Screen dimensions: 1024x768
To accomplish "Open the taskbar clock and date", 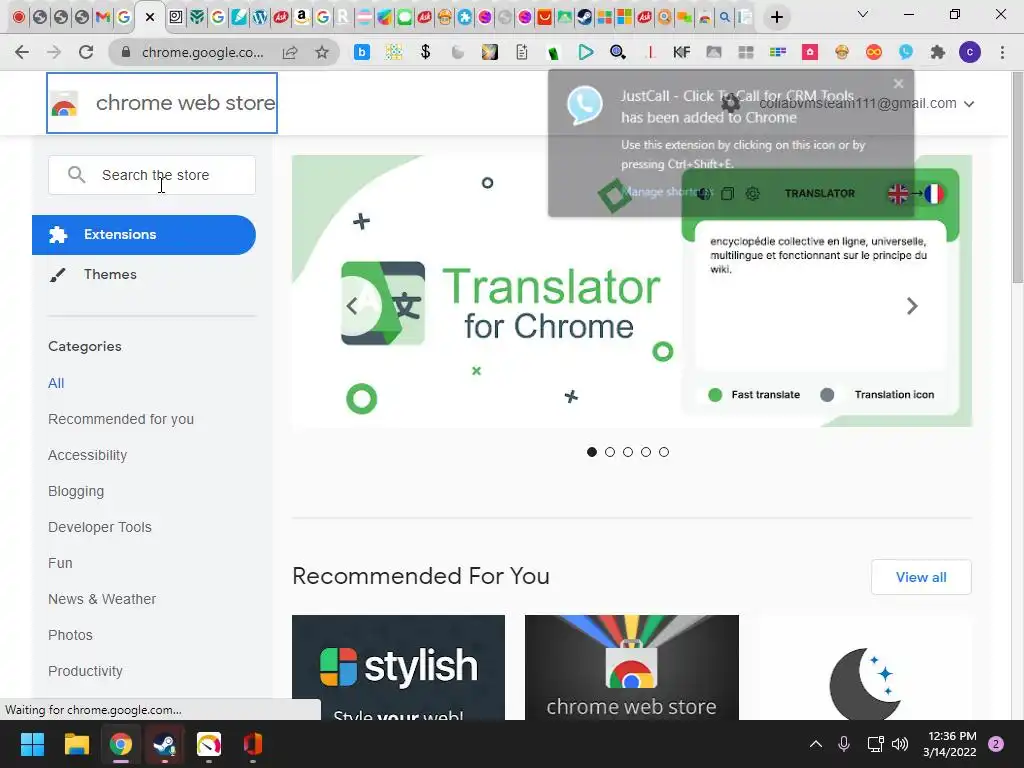I will [950, 744].
